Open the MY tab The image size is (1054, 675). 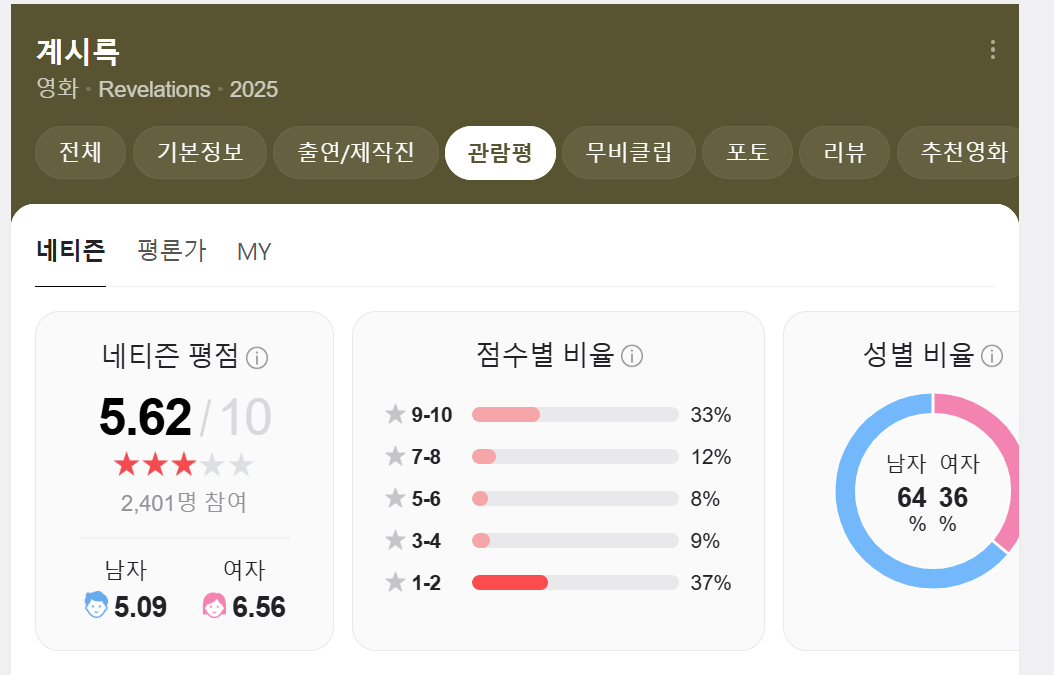tap(255, 251)
